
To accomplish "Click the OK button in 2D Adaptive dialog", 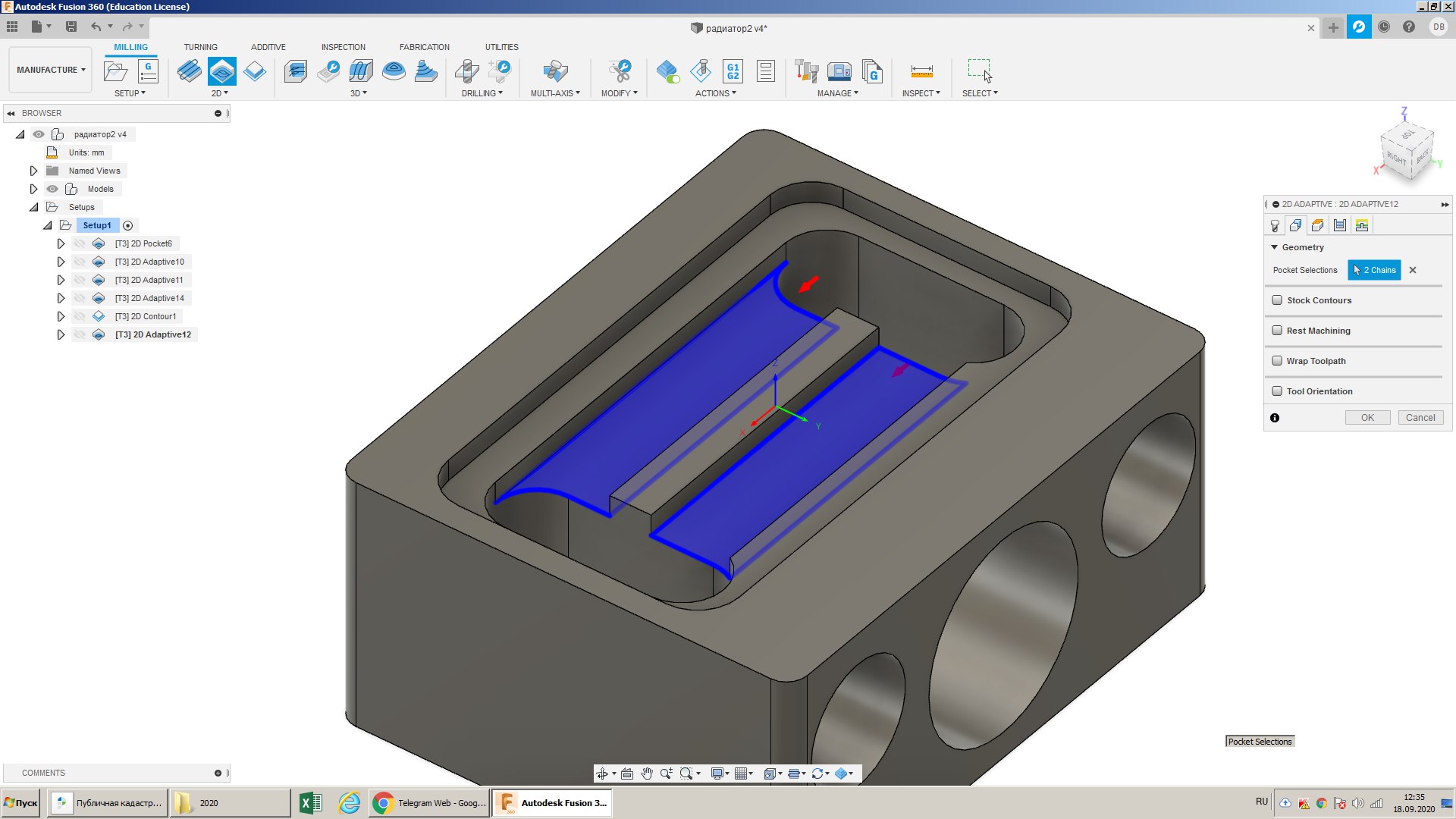I will [x=1367, y=418].
